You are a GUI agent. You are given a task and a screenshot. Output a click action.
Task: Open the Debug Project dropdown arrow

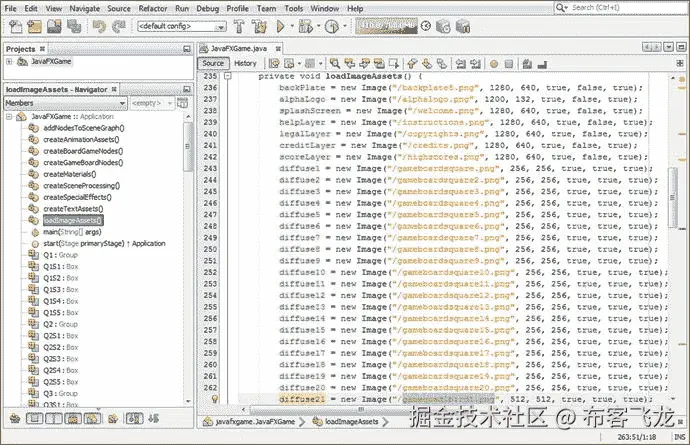click(318, 27)
